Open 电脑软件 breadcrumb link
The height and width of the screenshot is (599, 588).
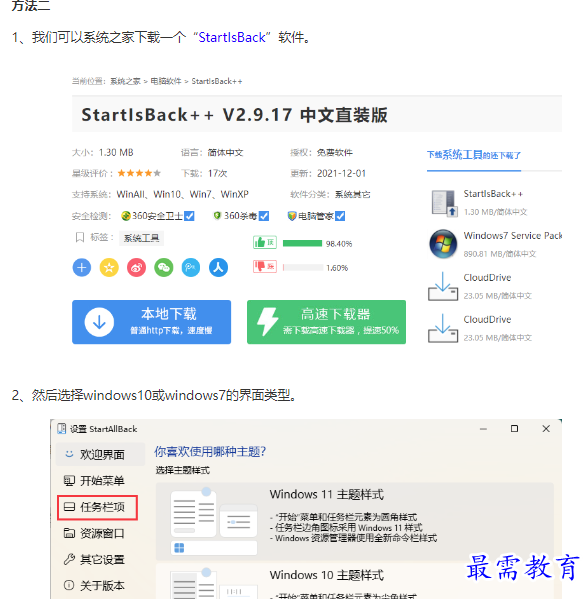tap(166, 81)
